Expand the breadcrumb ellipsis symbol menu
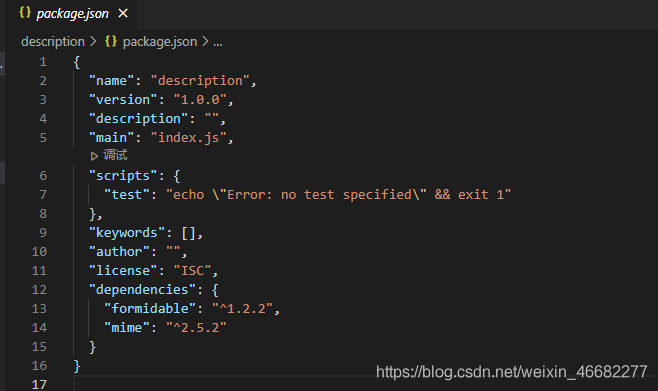The image size is (658, 391). coord(218,42)
